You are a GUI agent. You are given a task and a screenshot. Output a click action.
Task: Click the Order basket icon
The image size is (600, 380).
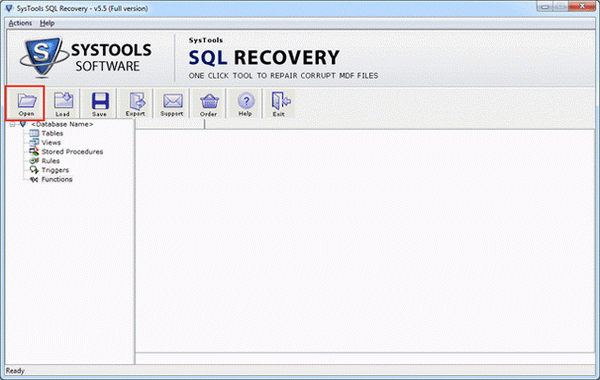[x=209, y=103]
